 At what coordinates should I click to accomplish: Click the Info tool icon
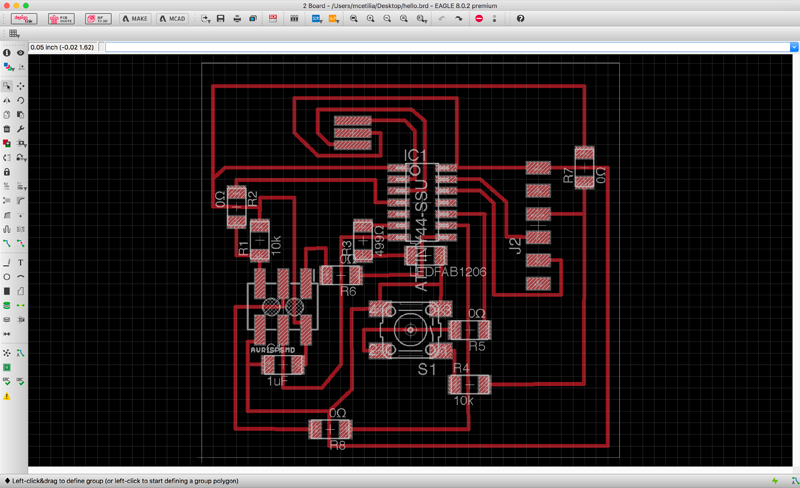click(7, 53)
